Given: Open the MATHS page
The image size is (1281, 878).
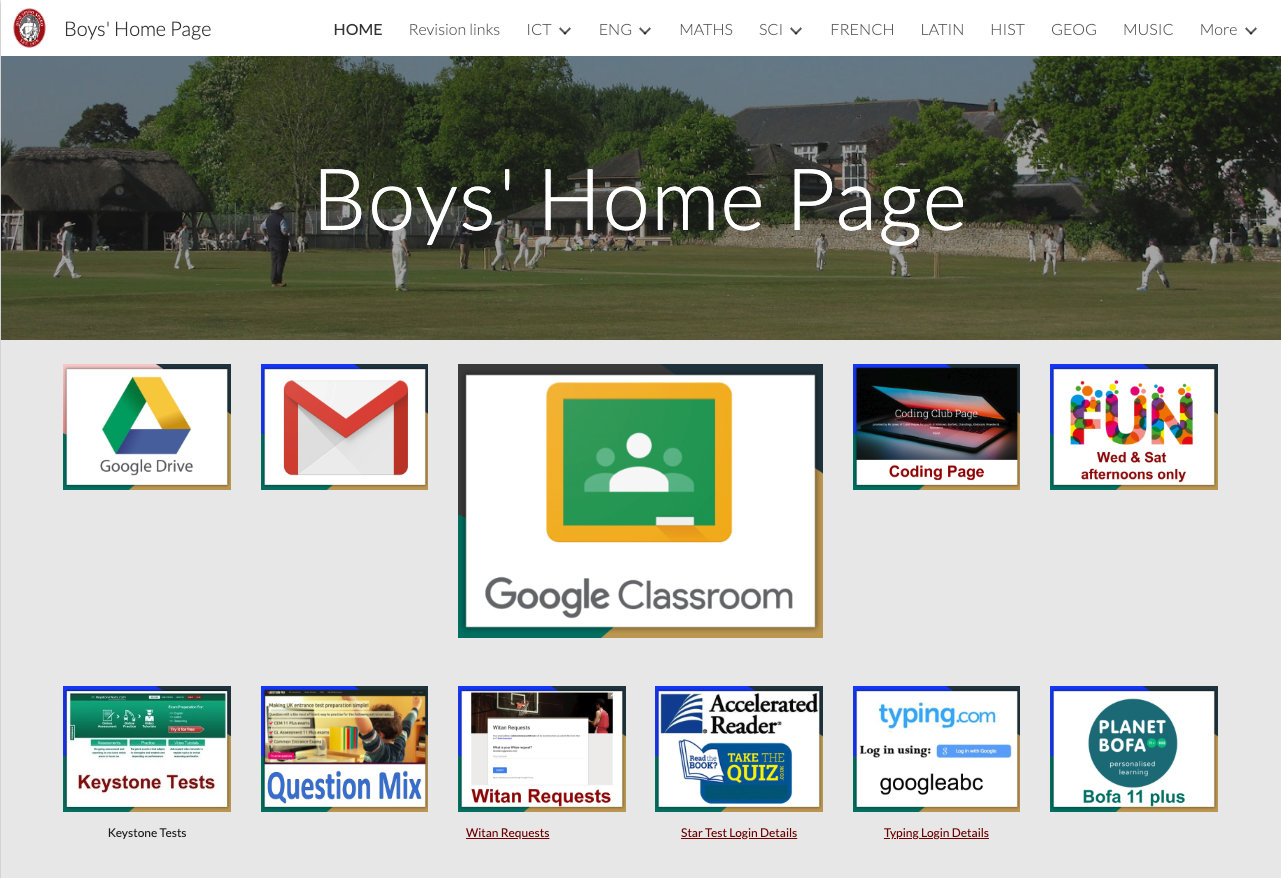Looking at the screenshot, I should 706,29.
